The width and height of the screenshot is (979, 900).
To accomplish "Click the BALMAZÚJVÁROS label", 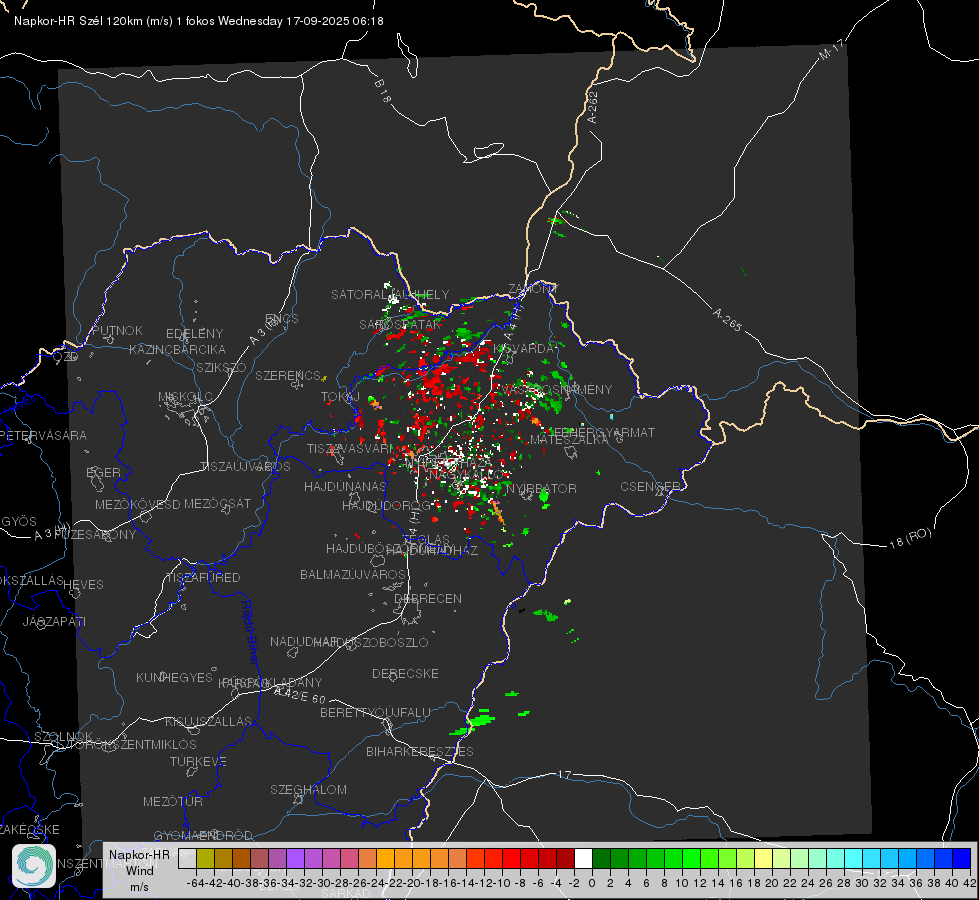I will (x=353, y=574).
